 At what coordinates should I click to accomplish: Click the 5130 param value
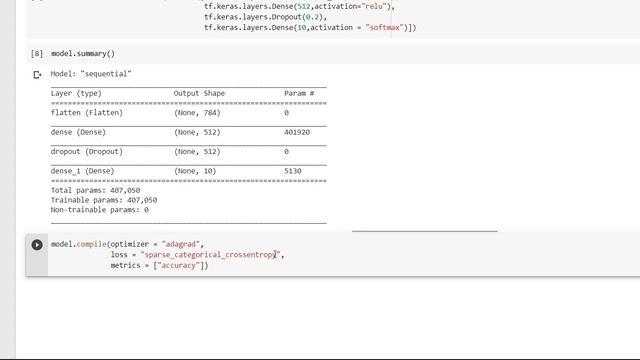pyautogui.click(x=293, y=171)
